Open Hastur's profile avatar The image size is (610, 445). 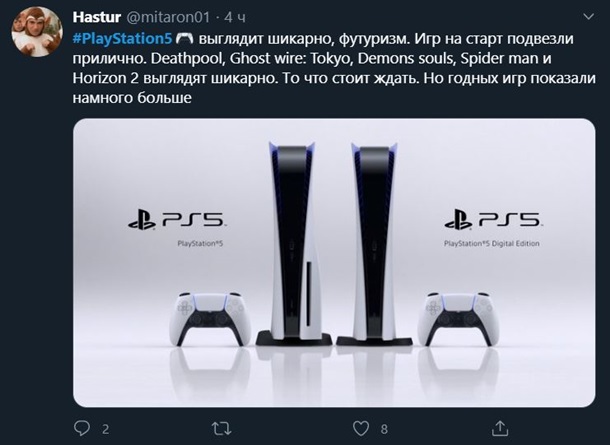[37, 32]
